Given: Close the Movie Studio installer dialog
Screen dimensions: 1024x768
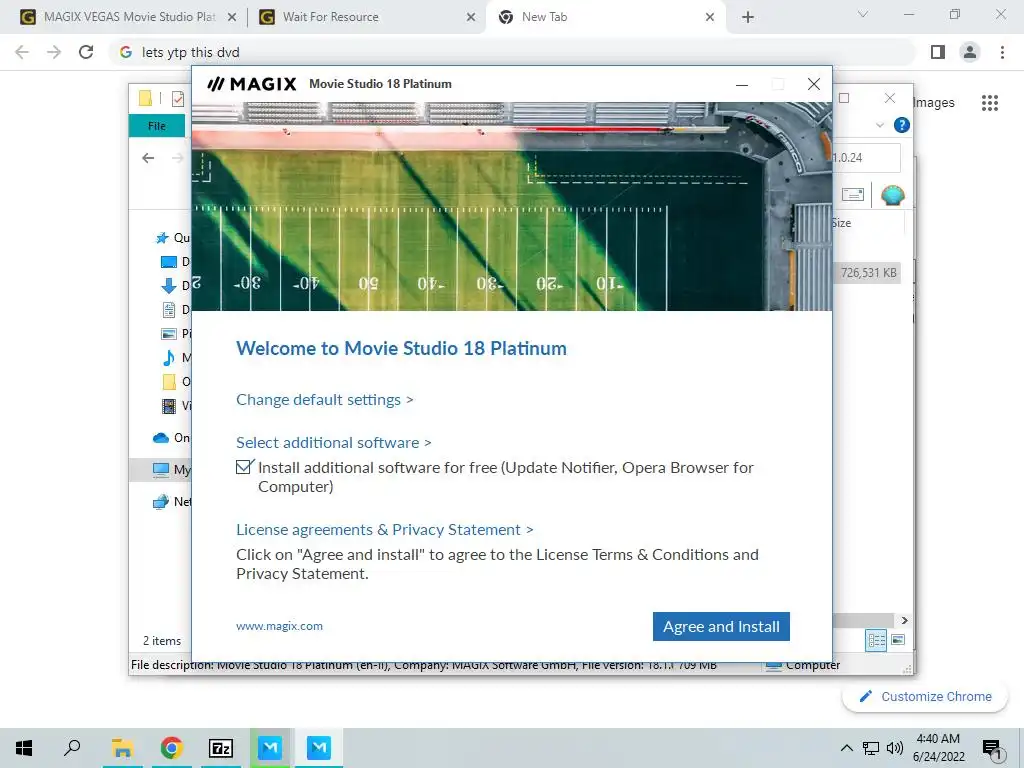Looking at the screenshot, I should [814, 84].
